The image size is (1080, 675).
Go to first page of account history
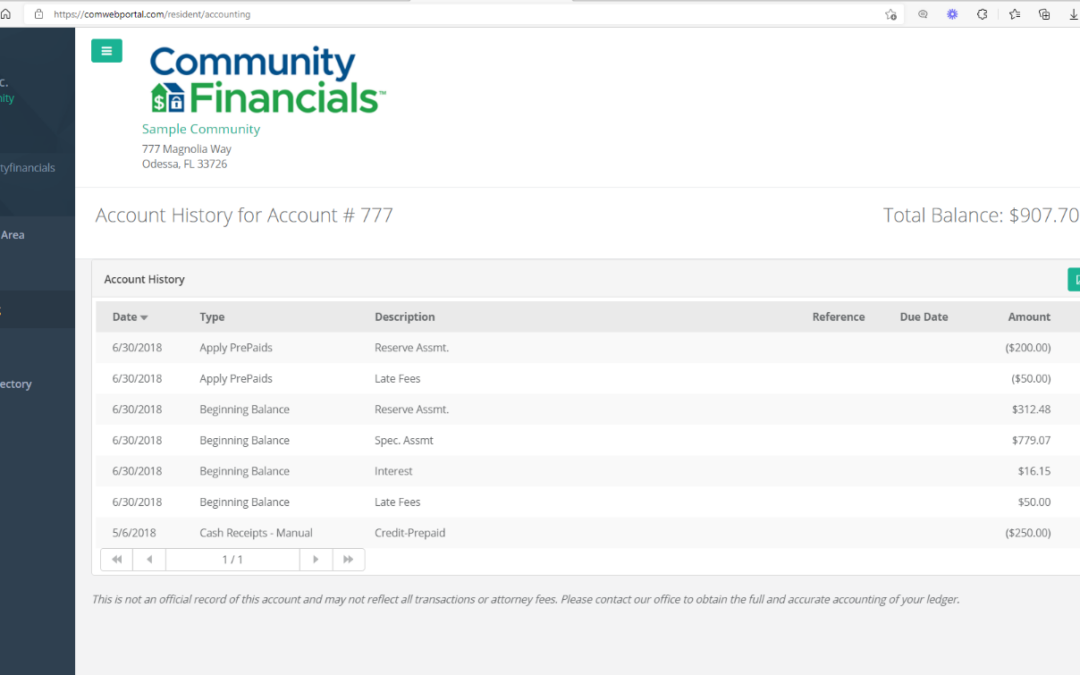(x=116, y=560)
